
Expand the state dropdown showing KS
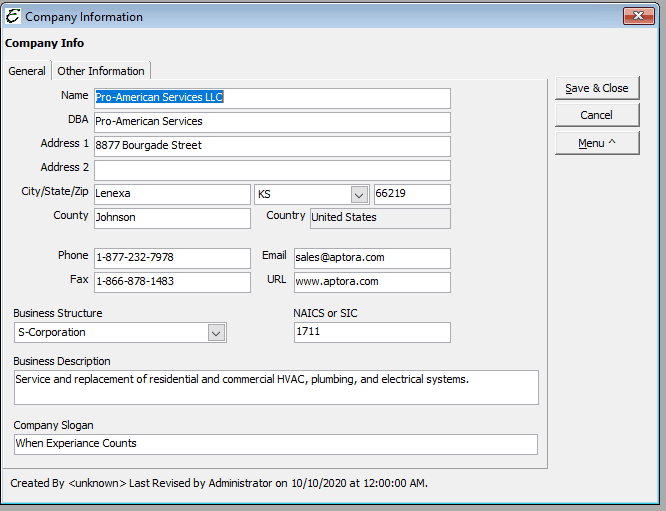coord(359,195)
